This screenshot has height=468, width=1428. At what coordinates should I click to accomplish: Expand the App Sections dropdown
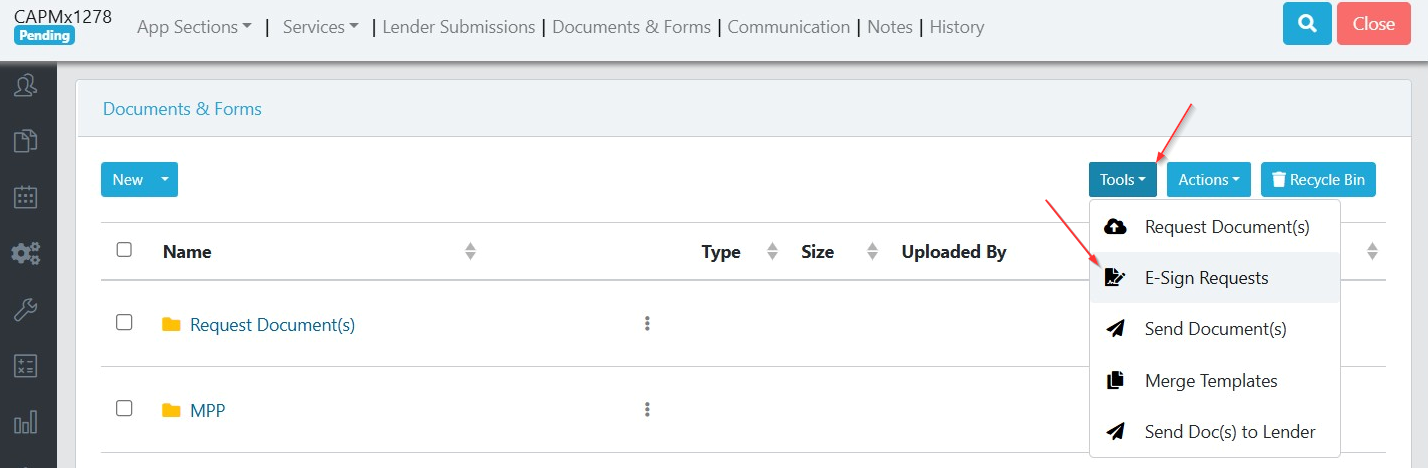pos(194,28)
